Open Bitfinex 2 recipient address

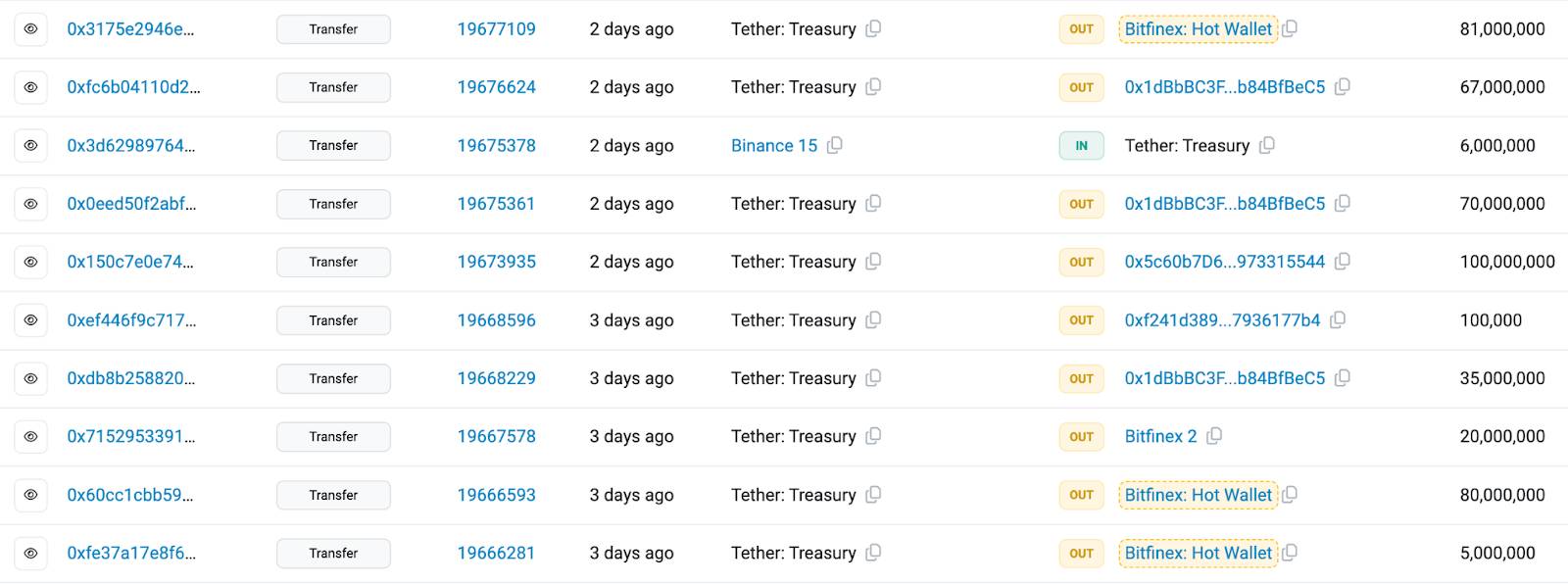1161,436
